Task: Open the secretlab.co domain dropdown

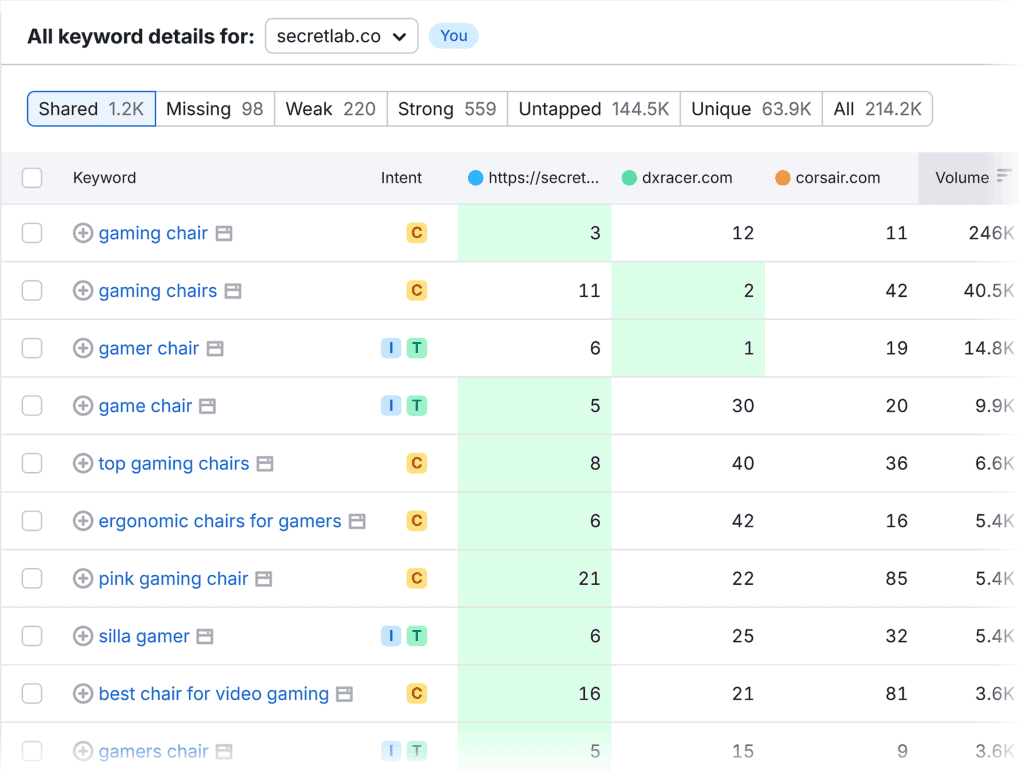Action: (x=341, y=35)
